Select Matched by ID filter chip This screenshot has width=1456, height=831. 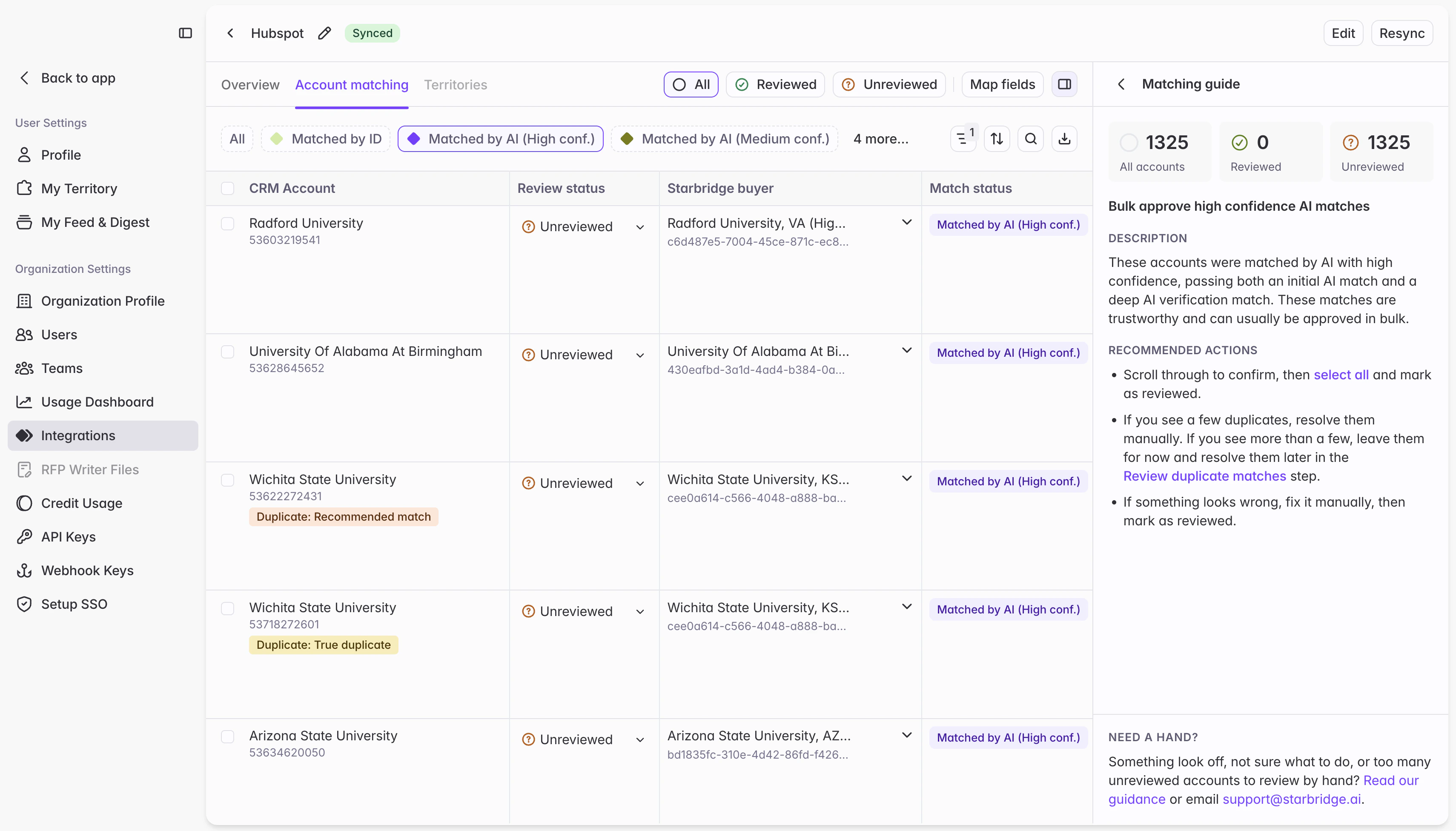pos(325,139)
